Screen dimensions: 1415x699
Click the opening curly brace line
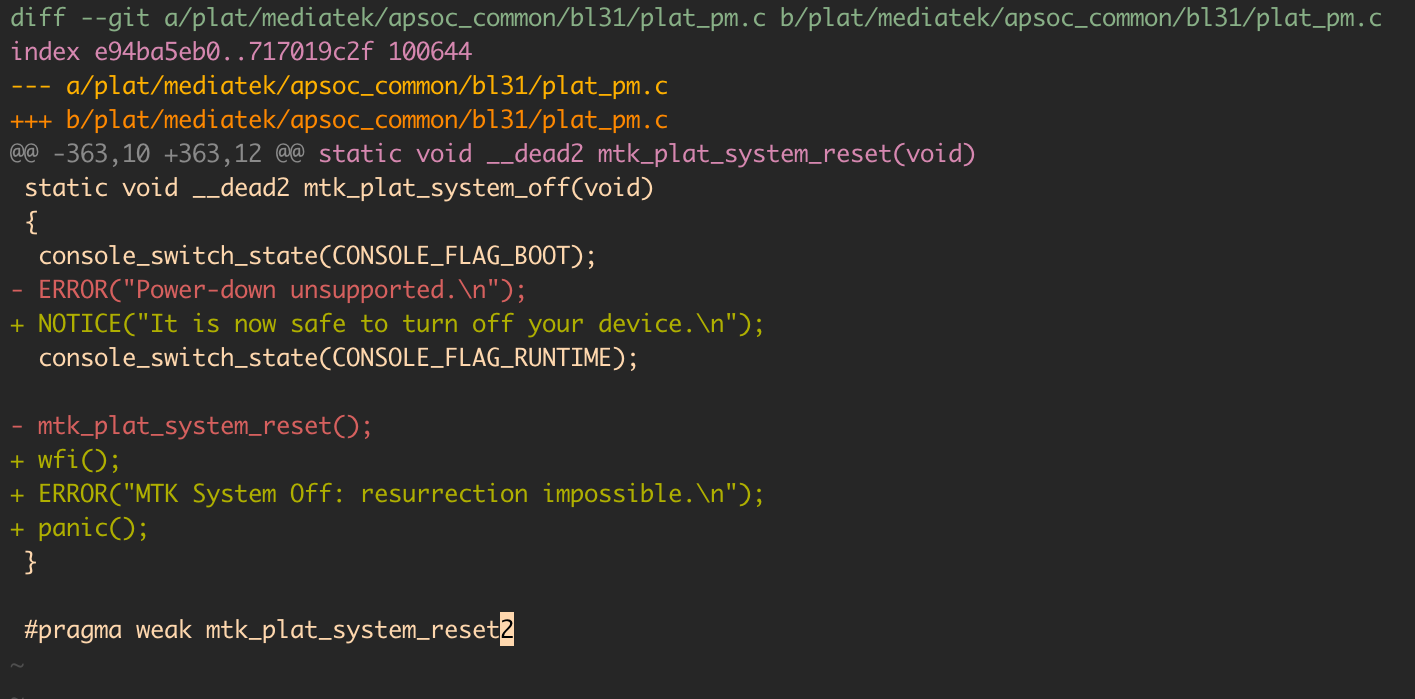coord(31,222)
